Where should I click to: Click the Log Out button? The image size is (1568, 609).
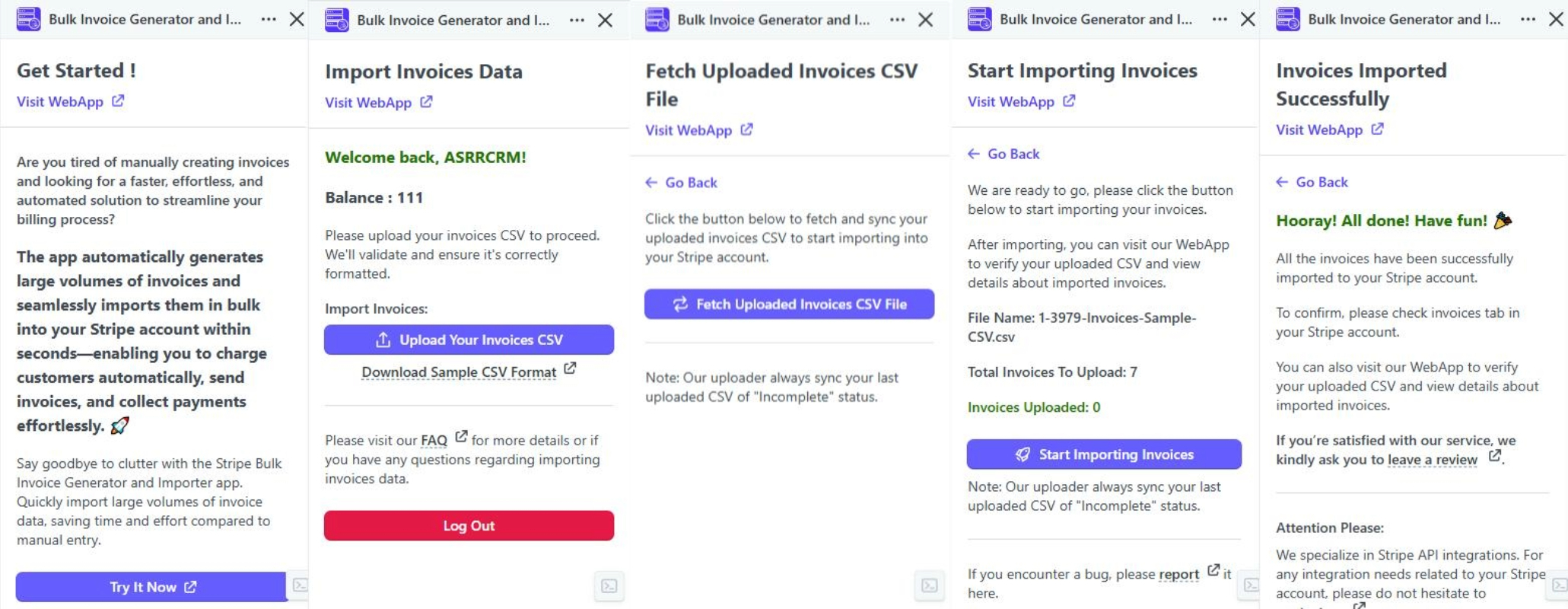click(x=469, y=525)
